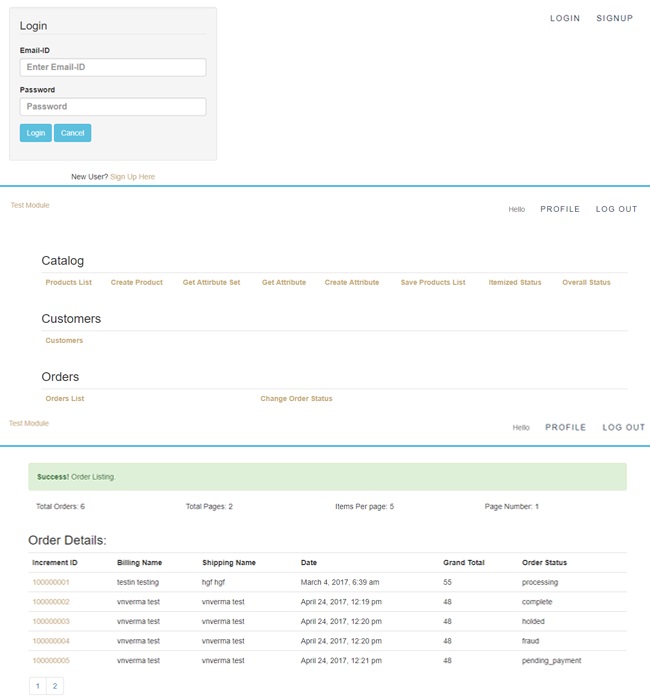Open the Get Attribute Set link
Screen dimensions: 650x700
click(211, 283)
